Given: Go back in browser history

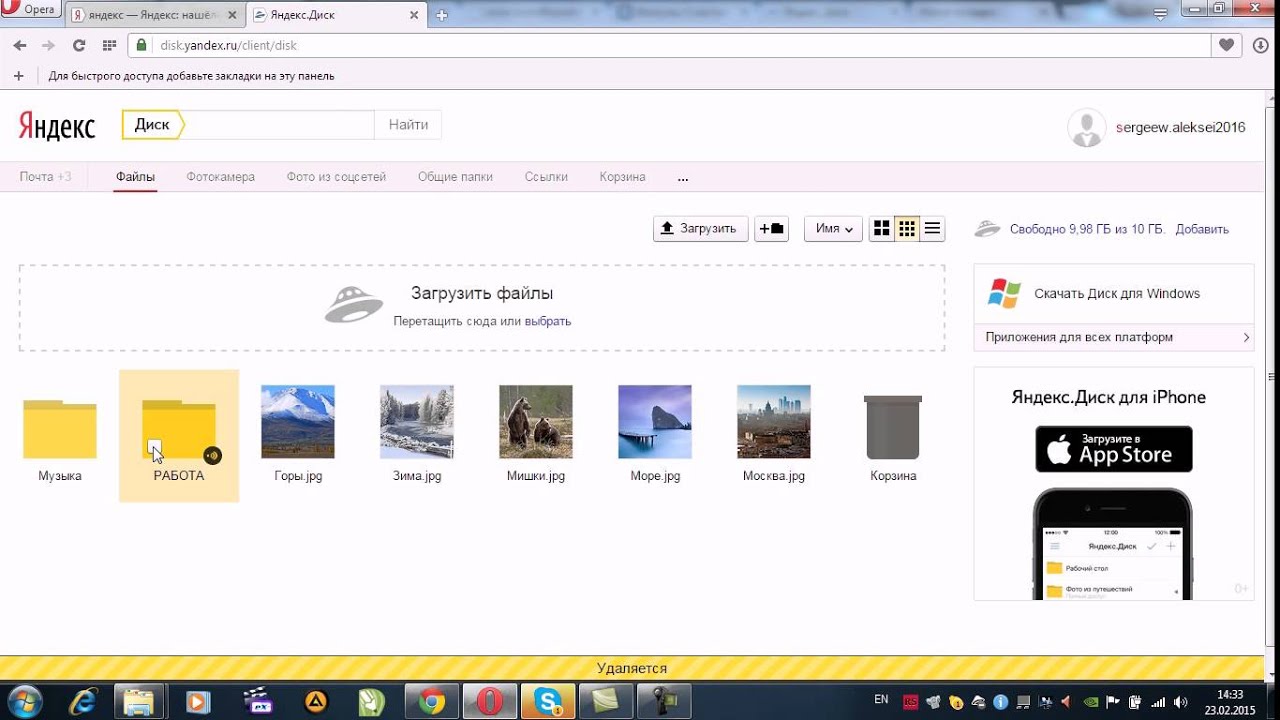Looking at the screenshot, I should tap(19, 46).
